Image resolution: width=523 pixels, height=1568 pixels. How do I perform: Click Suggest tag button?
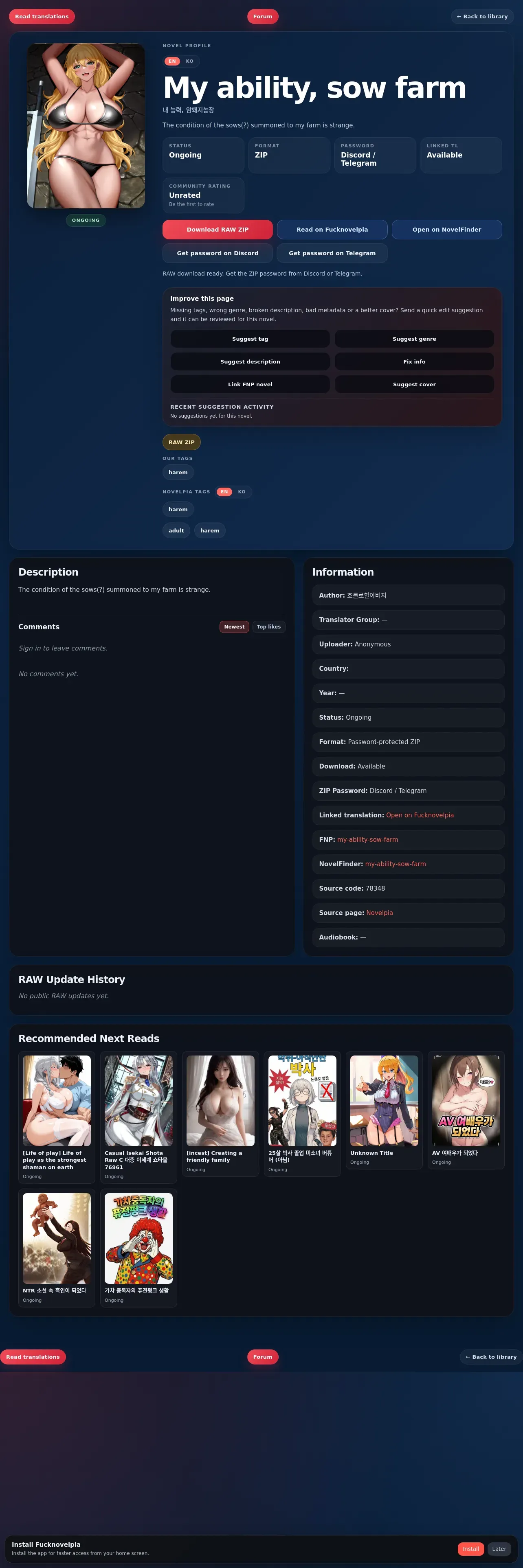coord(250,339)
